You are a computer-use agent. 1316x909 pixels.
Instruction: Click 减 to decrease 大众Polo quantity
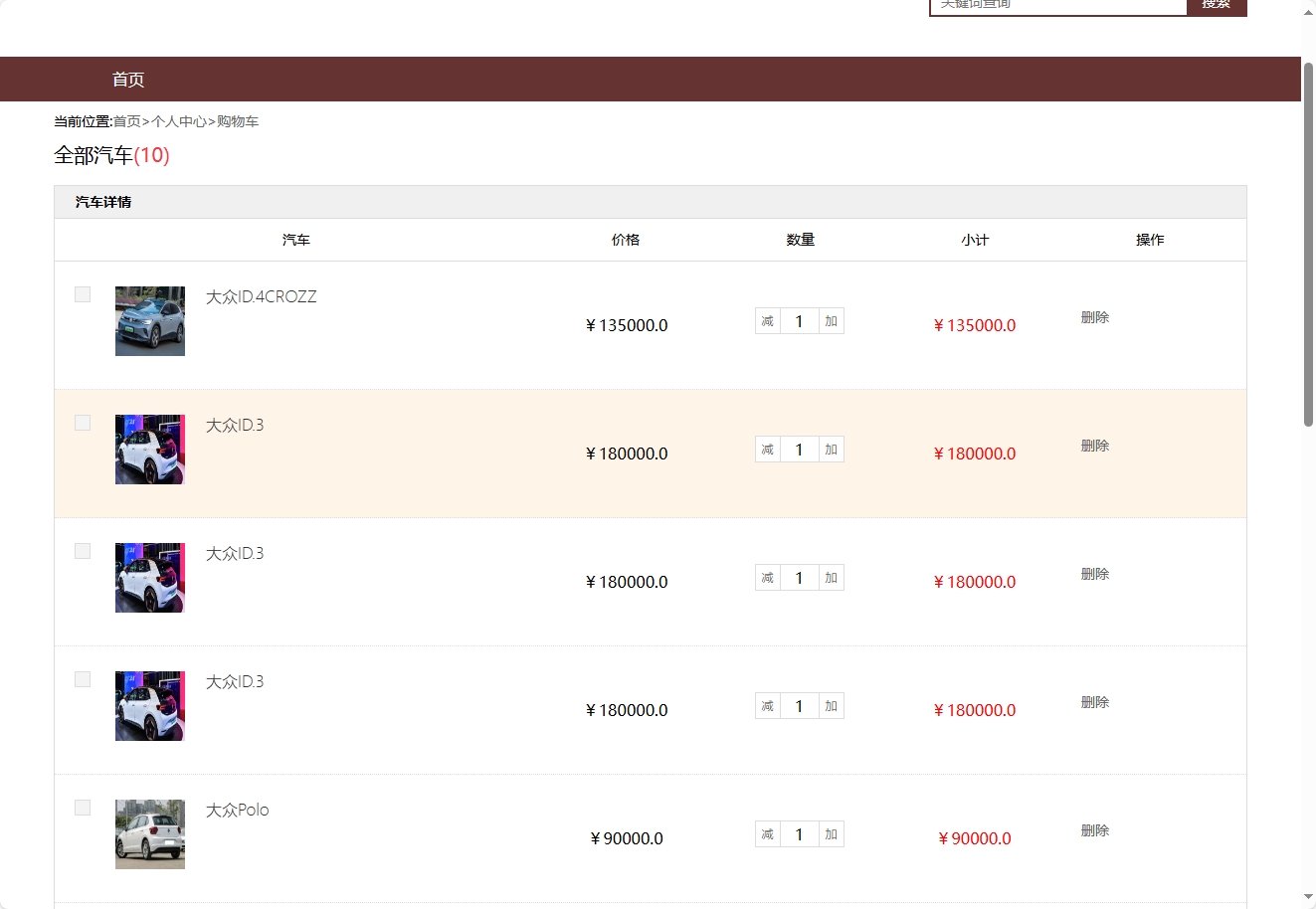click(x=767, y=833)
